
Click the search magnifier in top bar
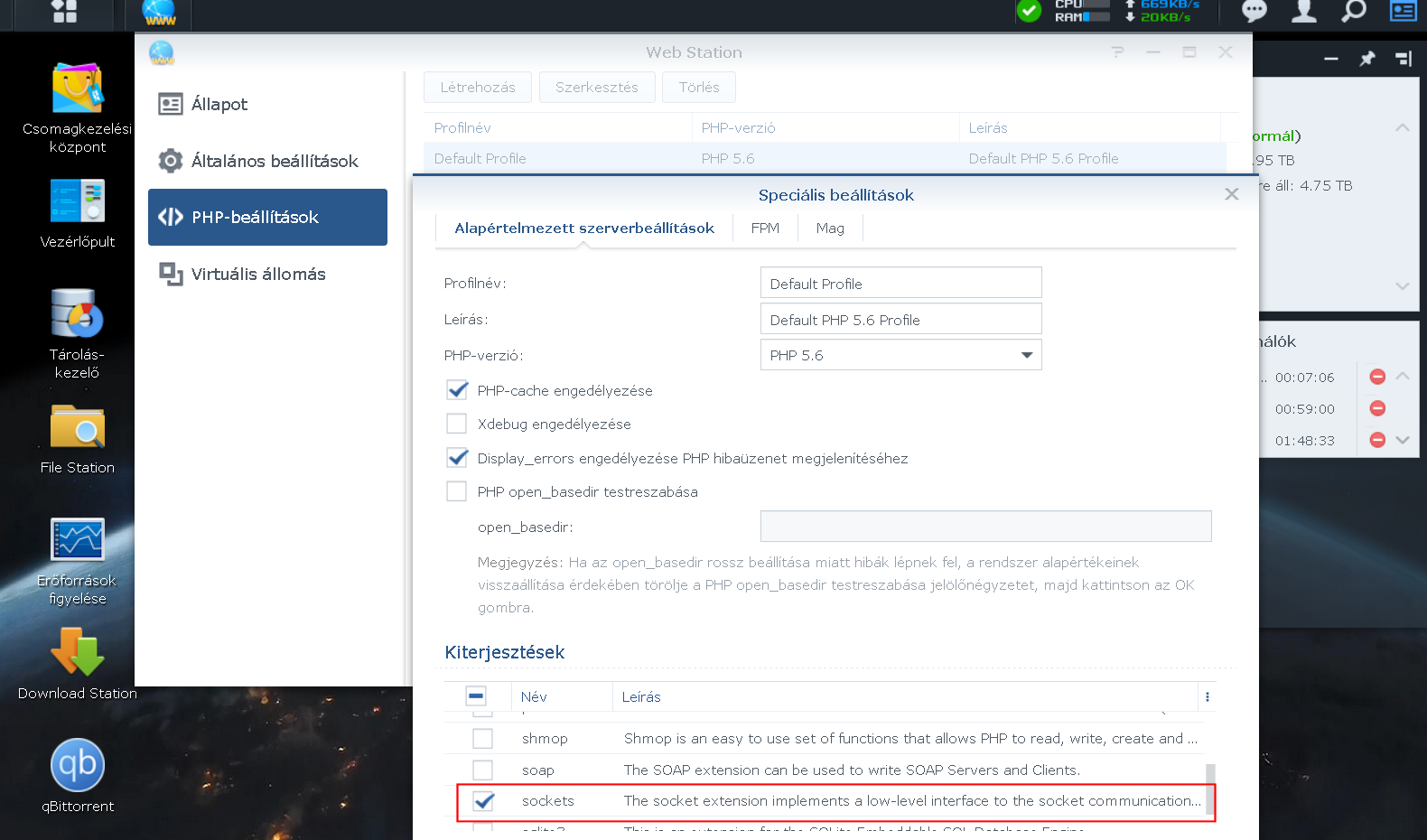(x=1353, y=12)
